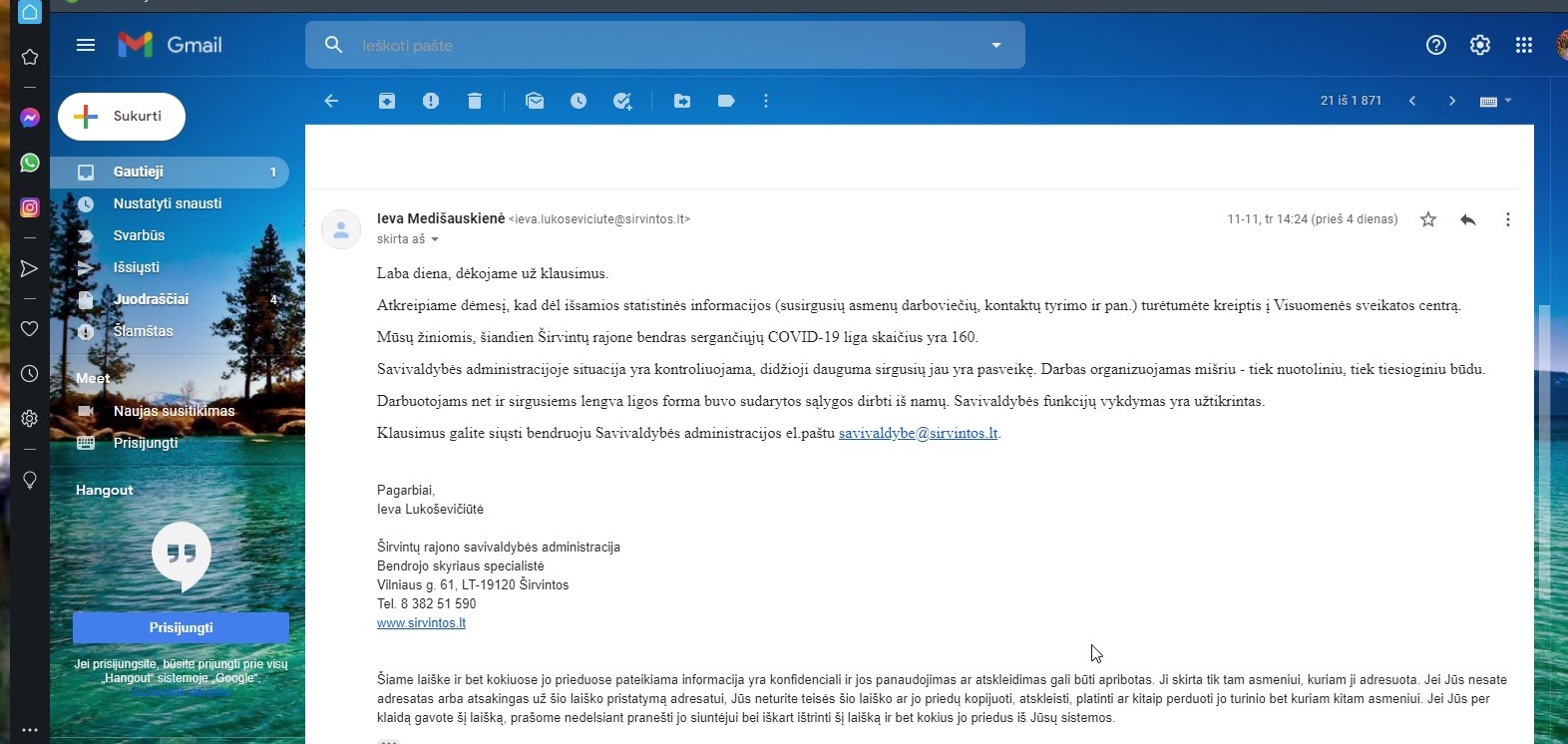Screen dimensions: 1568x744
Task: Open the savivaldybe@sirvintos.lt email link
Action: pyautogui.click(x=918, y=433)
